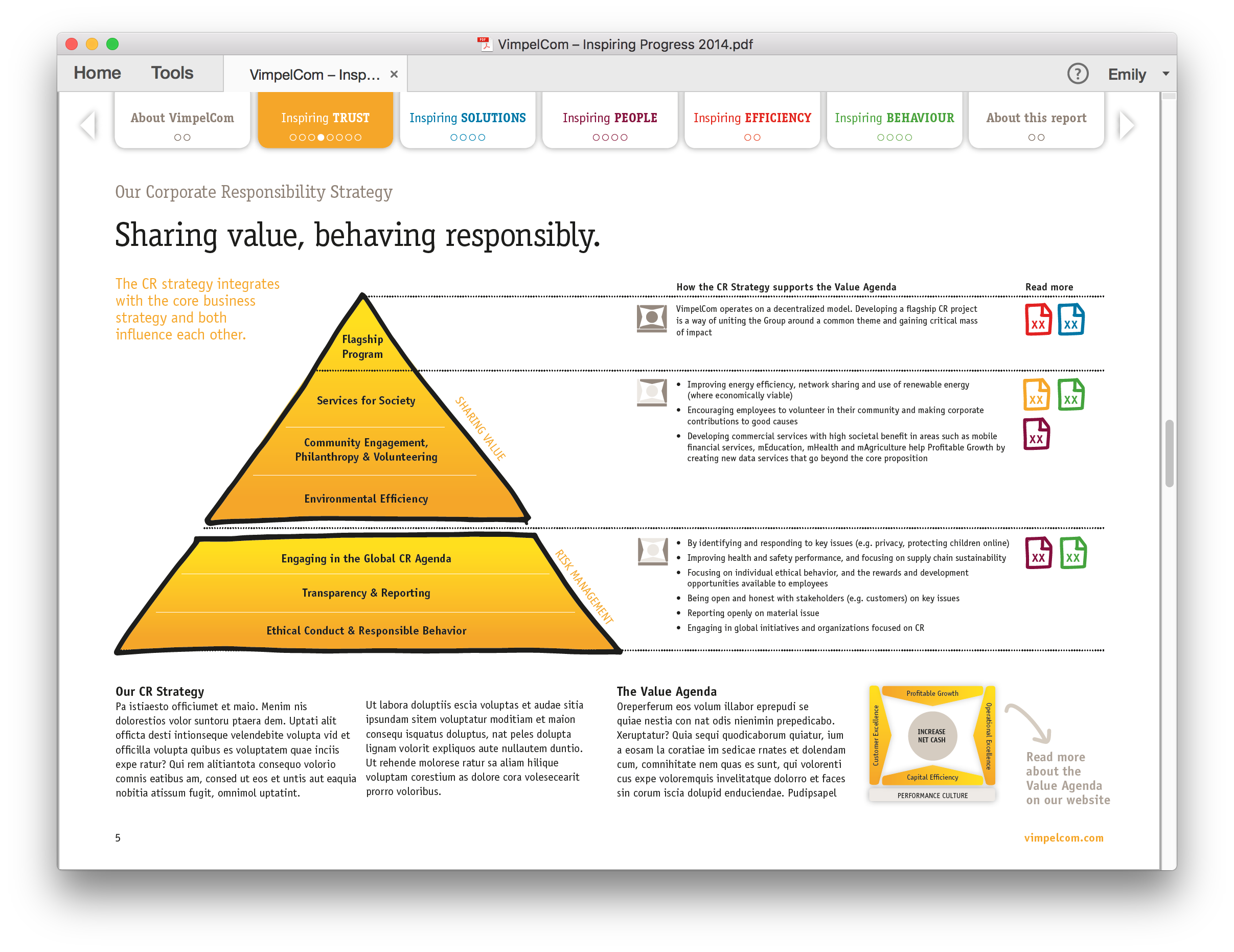Click Transparency & Reporting pyramid layer
This screenshot has width=1234, height=952.
(365, 593)
